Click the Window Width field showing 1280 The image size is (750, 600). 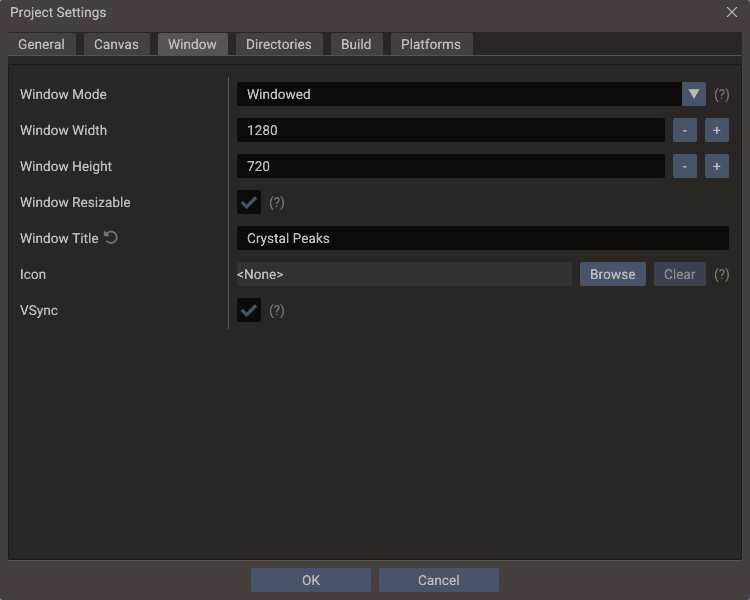pyautogui.click(x=451, y=130)
